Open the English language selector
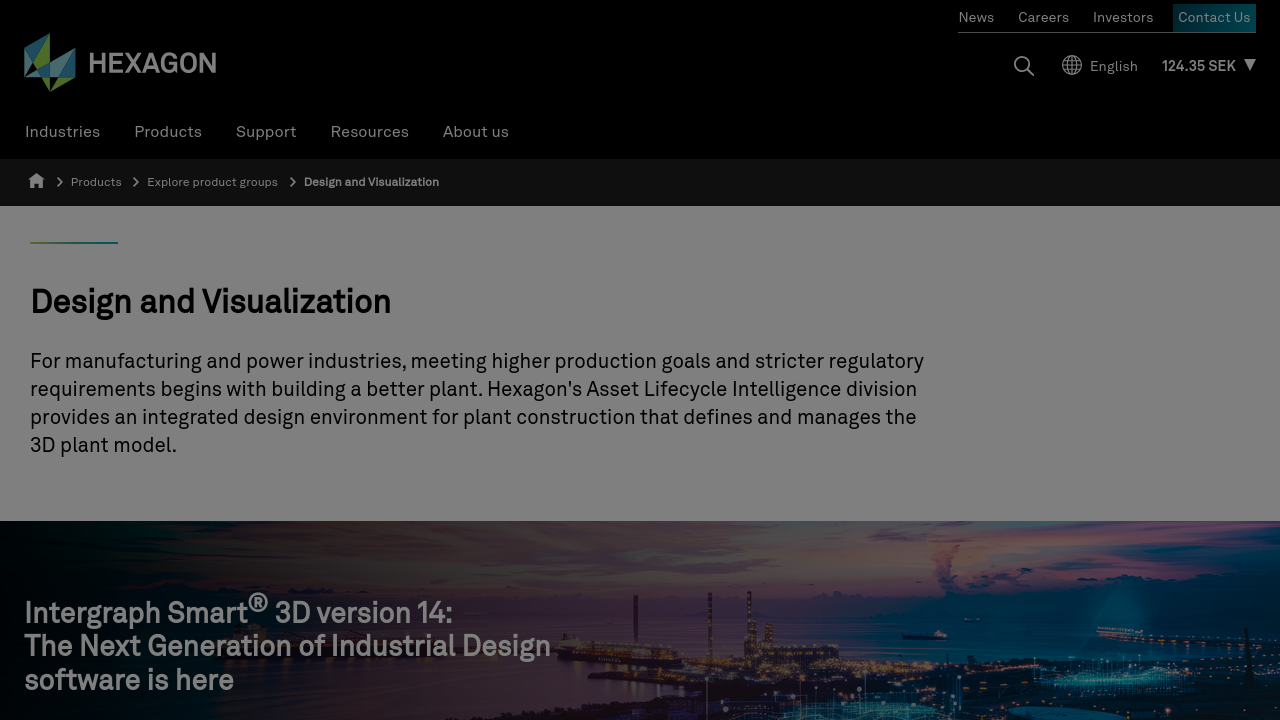Image resolution: width=1280 pixels, height=720 pixels. (x=1113, y=66)
